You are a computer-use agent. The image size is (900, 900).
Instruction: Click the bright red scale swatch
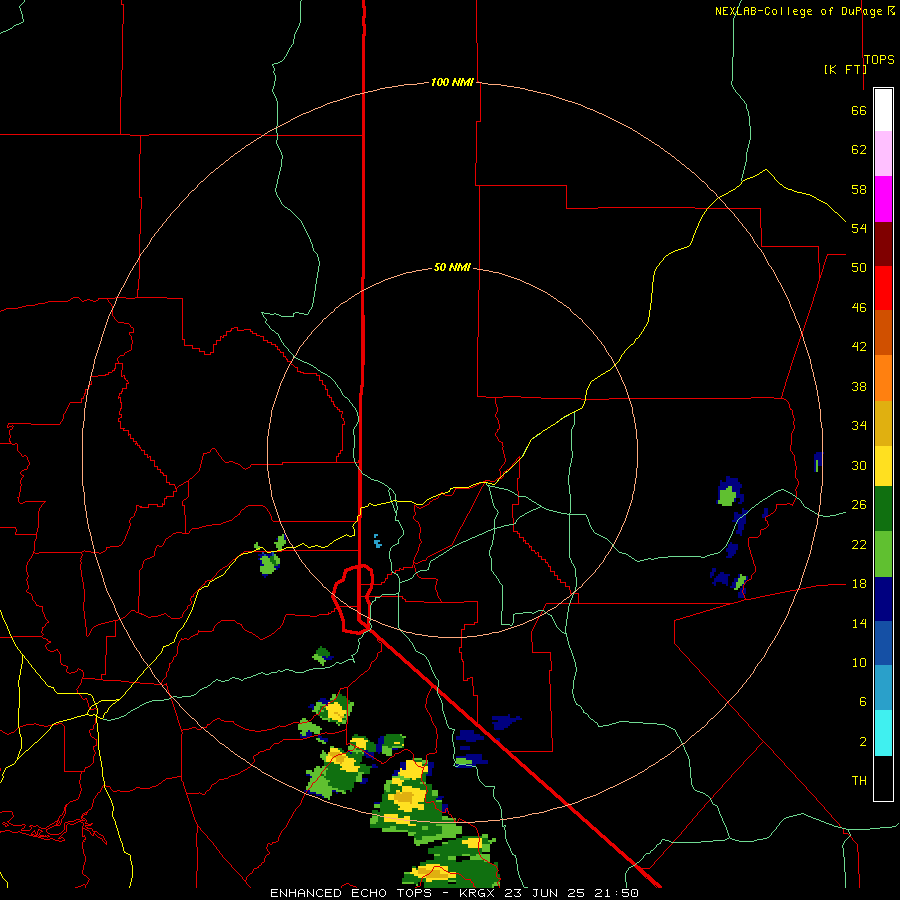[883, 288]
